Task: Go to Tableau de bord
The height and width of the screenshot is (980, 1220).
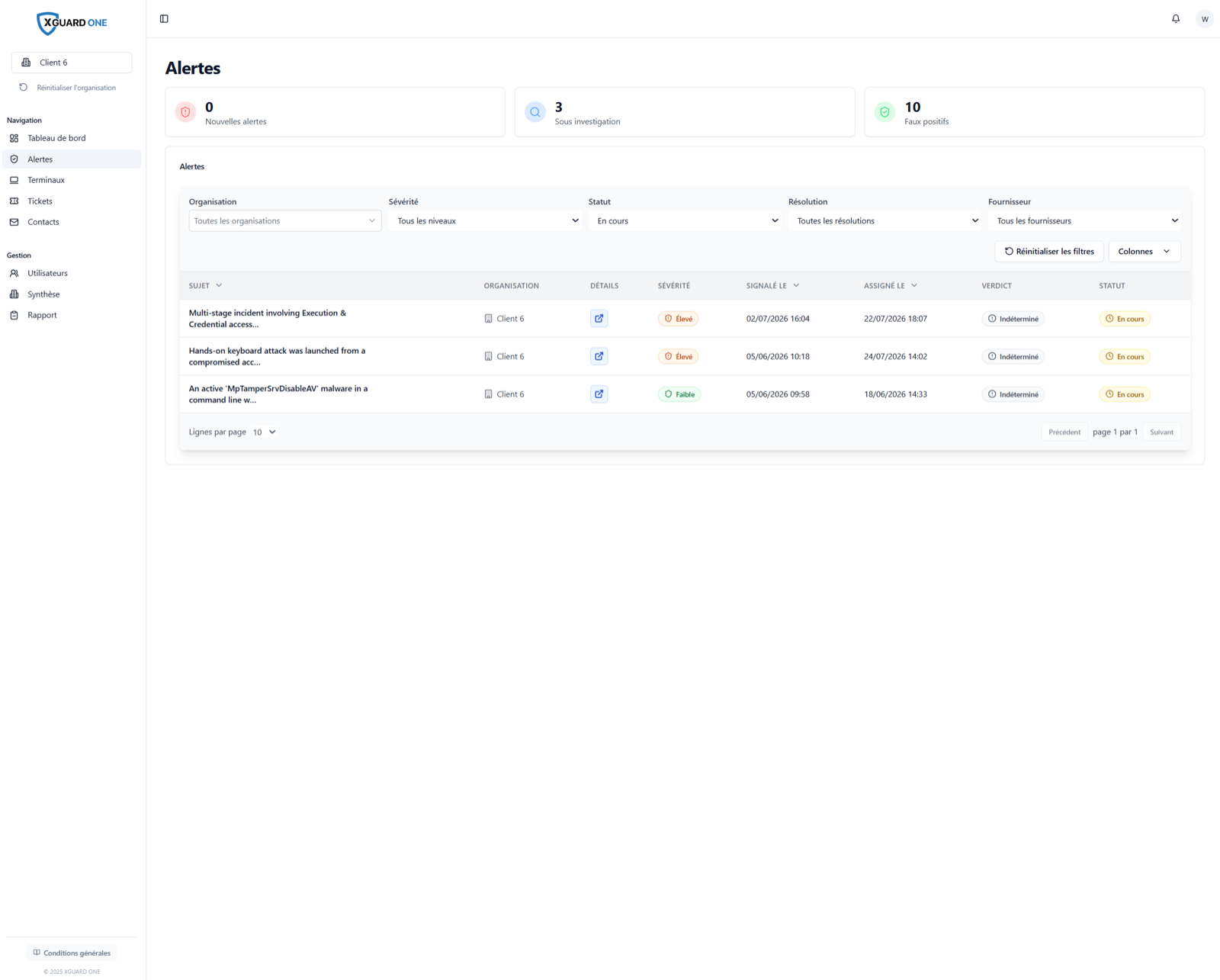Action: tap(72, 138)
